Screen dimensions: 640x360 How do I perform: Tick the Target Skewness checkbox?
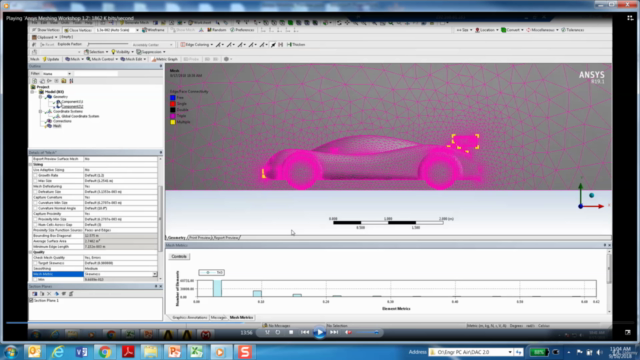36,263
